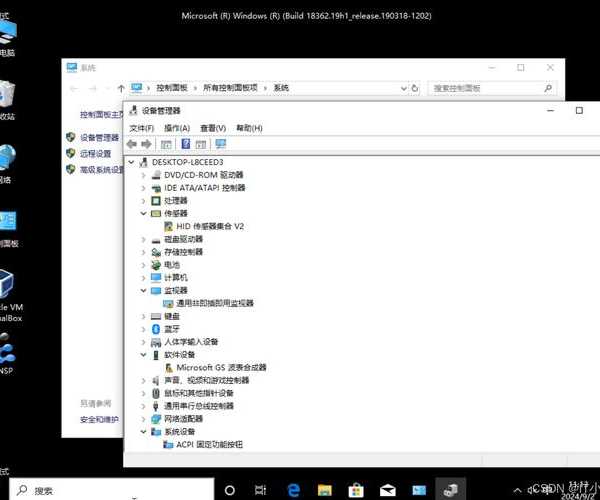This screenshot has height=500, width=600.
Task: Click the Device Manager taskbar icon
Action: (x=451, y=490)
